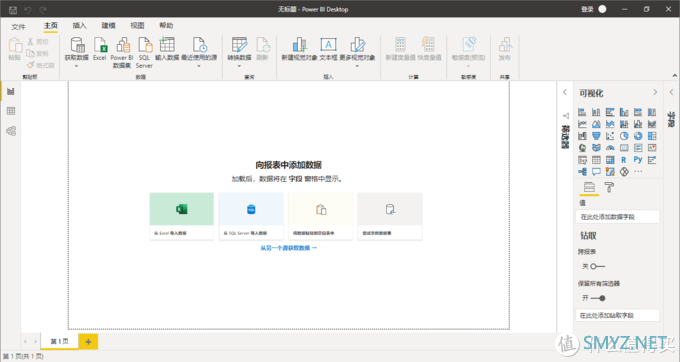
Task: Select the Donut chart visual
Action: [x=638, y=136]
